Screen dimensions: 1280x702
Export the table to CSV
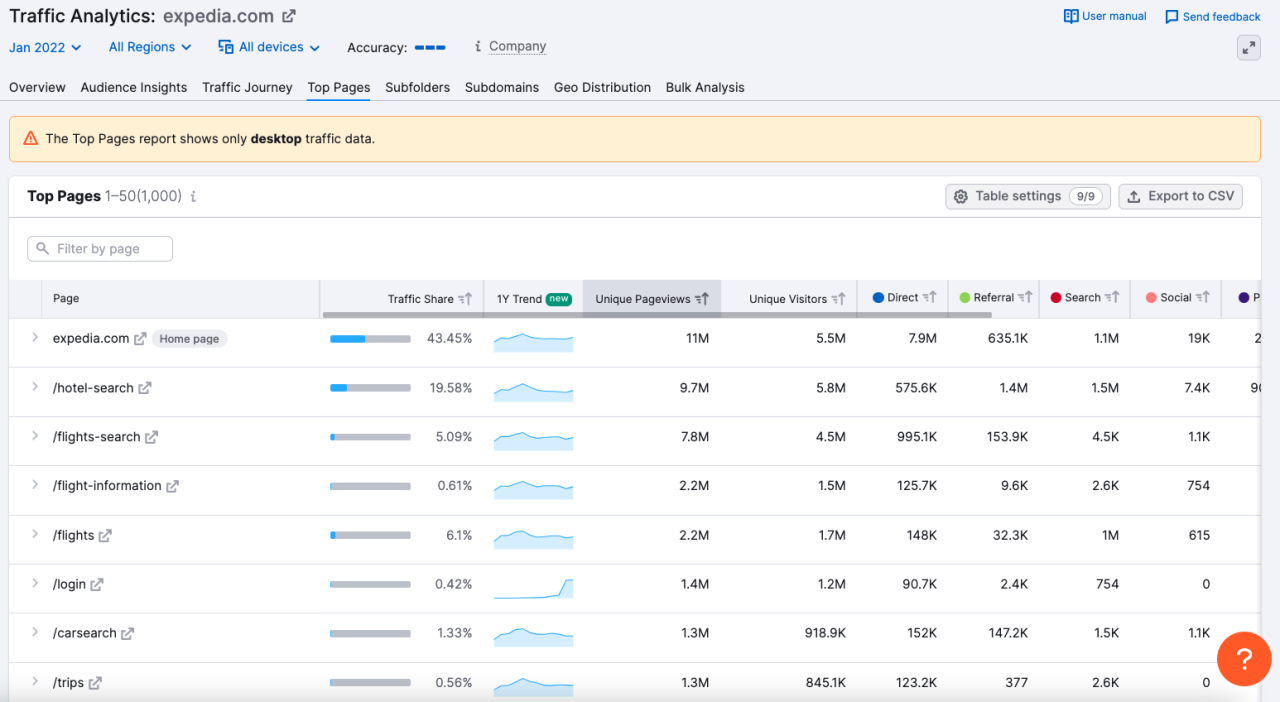pos(1180,196)
